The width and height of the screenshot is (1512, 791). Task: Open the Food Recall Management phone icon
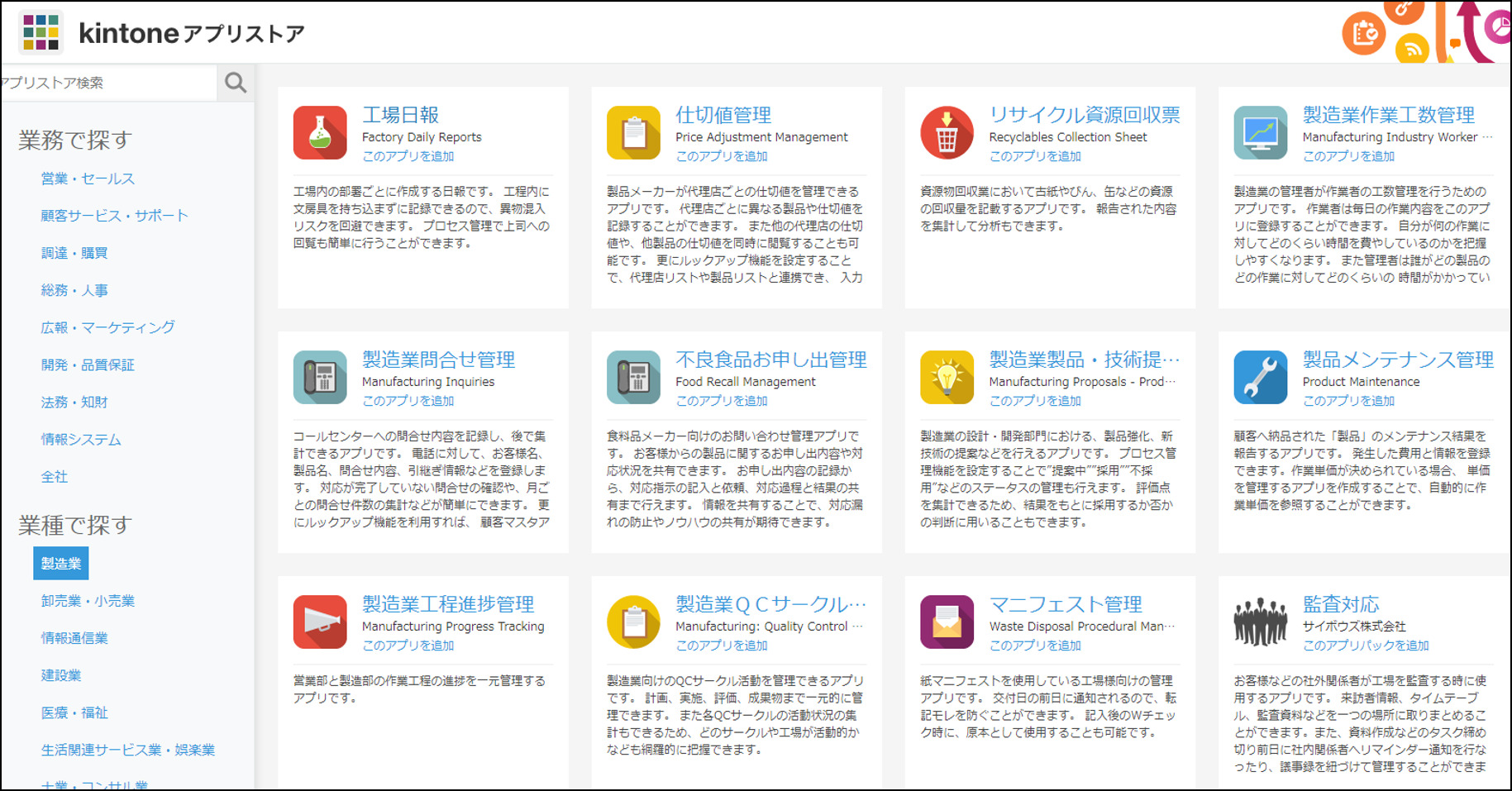coord(633,377)
